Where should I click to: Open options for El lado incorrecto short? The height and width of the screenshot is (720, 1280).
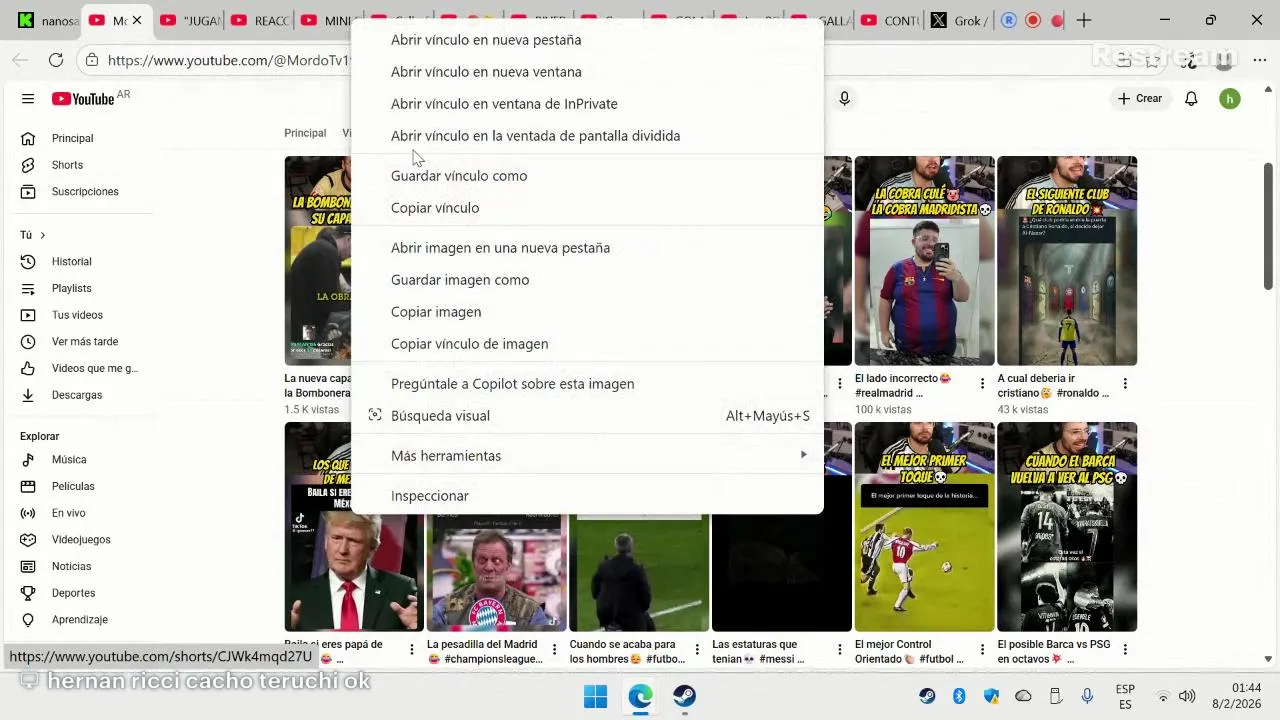[982, 383]
